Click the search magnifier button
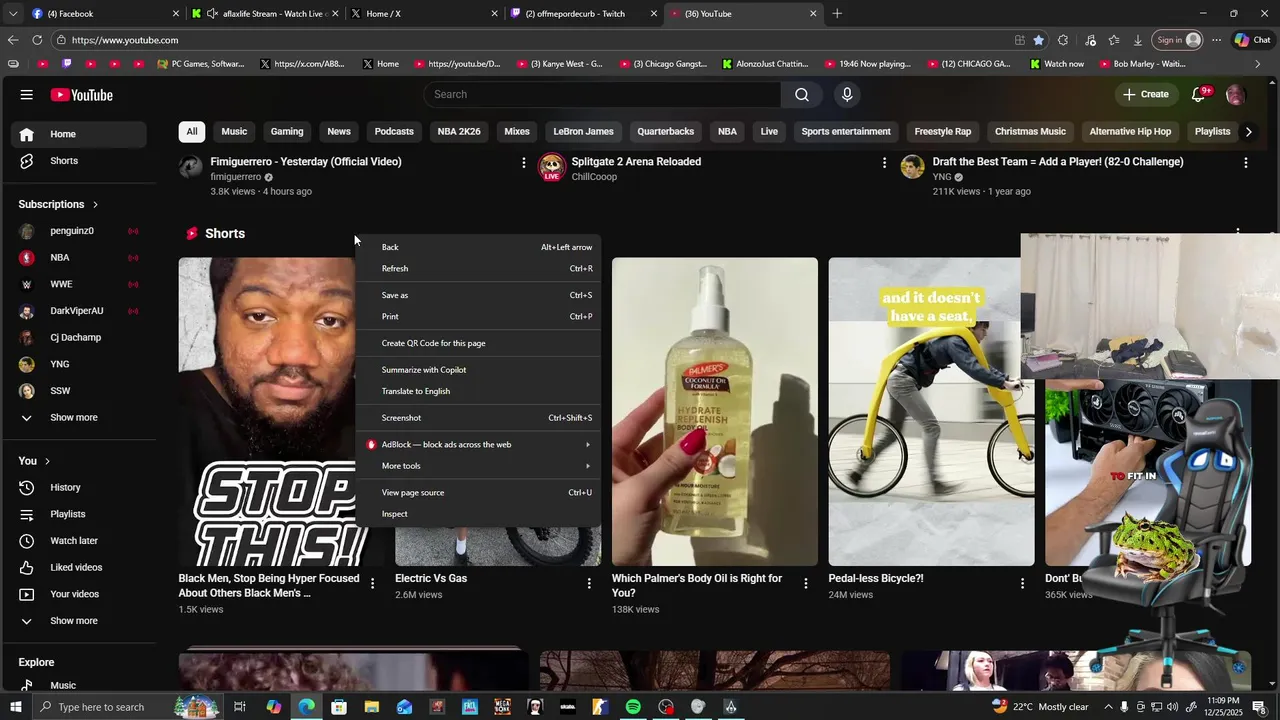The width and height of the screenshot is (1280, 720). [x=802, y=94]
